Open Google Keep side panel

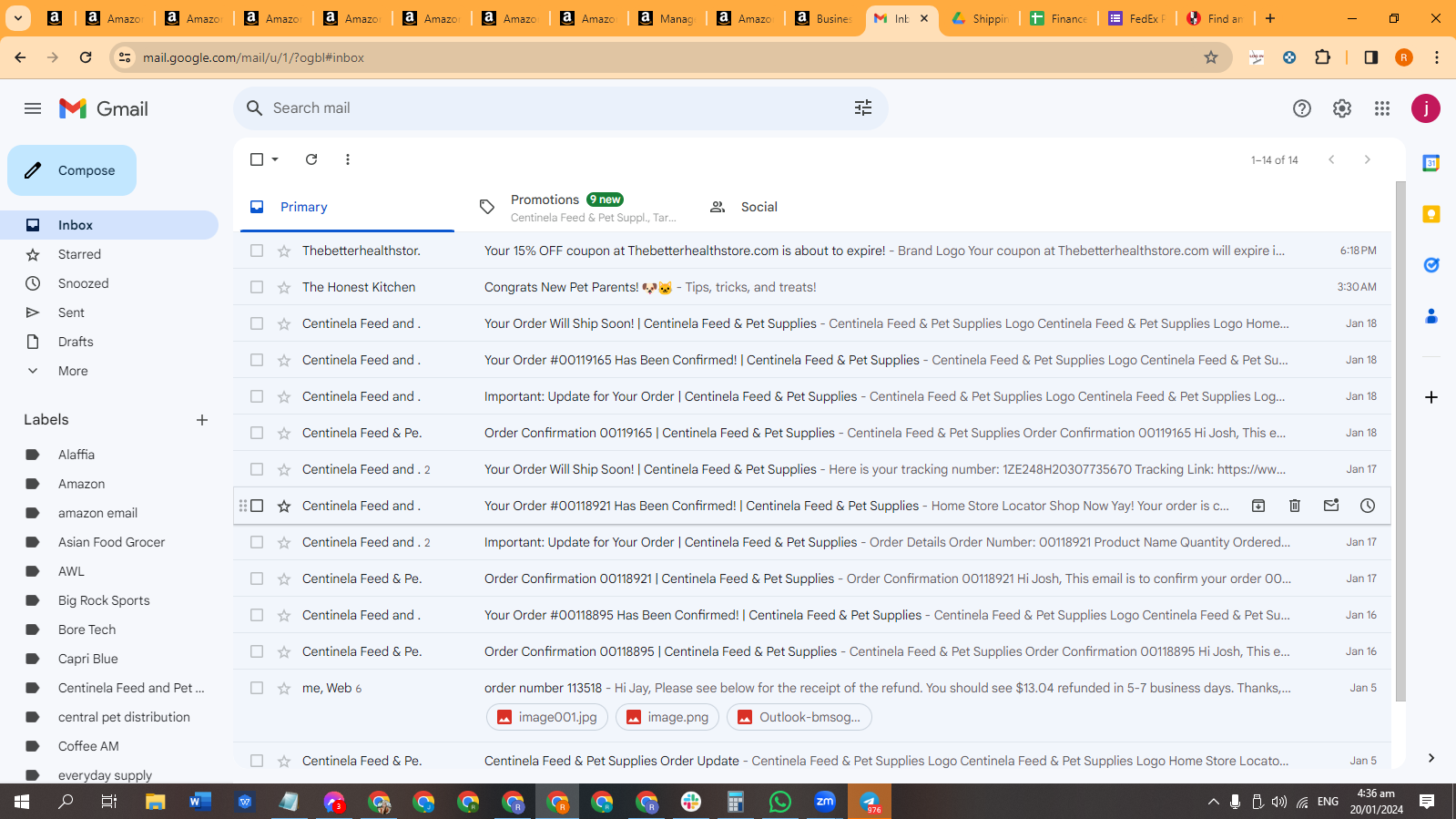tap(1431, 214)
